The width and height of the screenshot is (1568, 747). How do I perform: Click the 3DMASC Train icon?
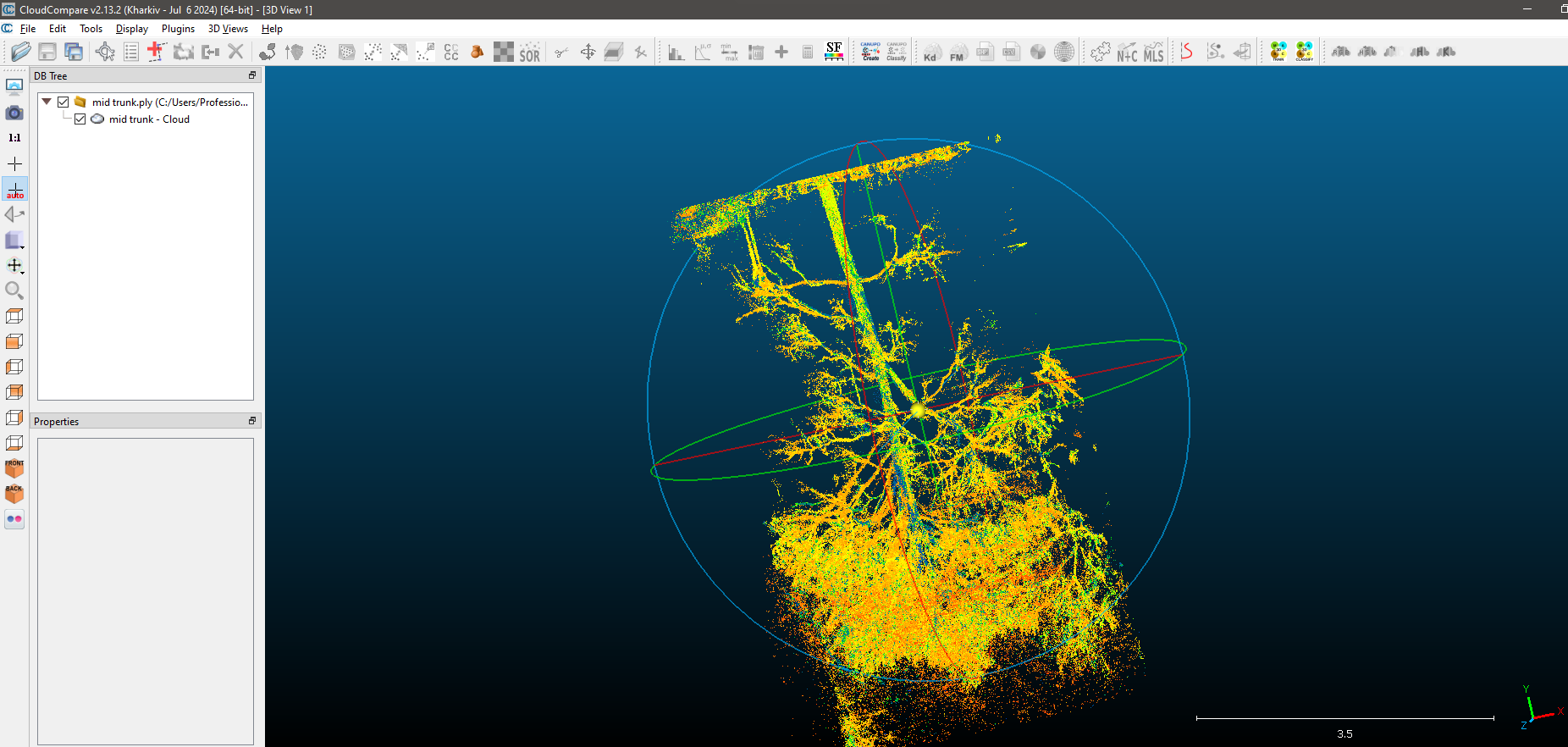1278,52
